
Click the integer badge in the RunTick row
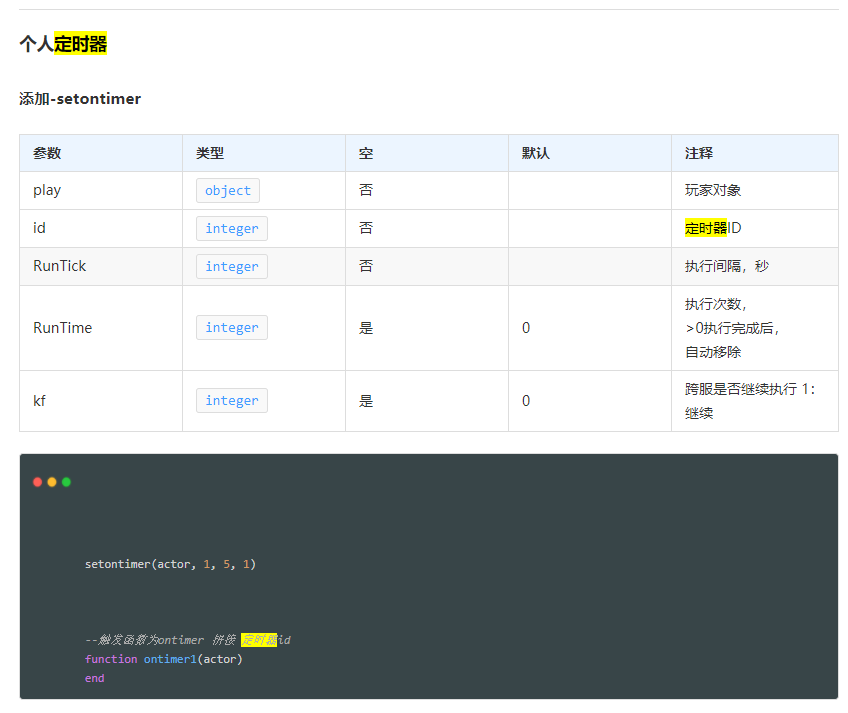tap(231, 266)
